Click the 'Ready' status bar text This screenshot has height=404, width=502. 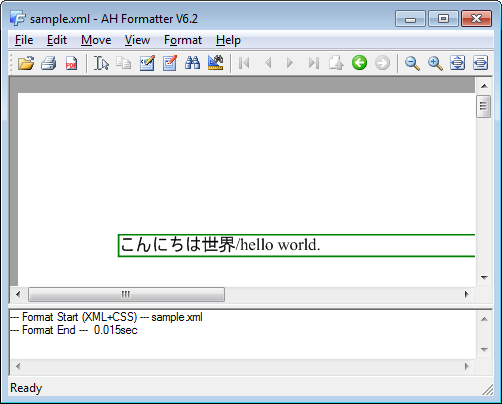click(26, 388)
